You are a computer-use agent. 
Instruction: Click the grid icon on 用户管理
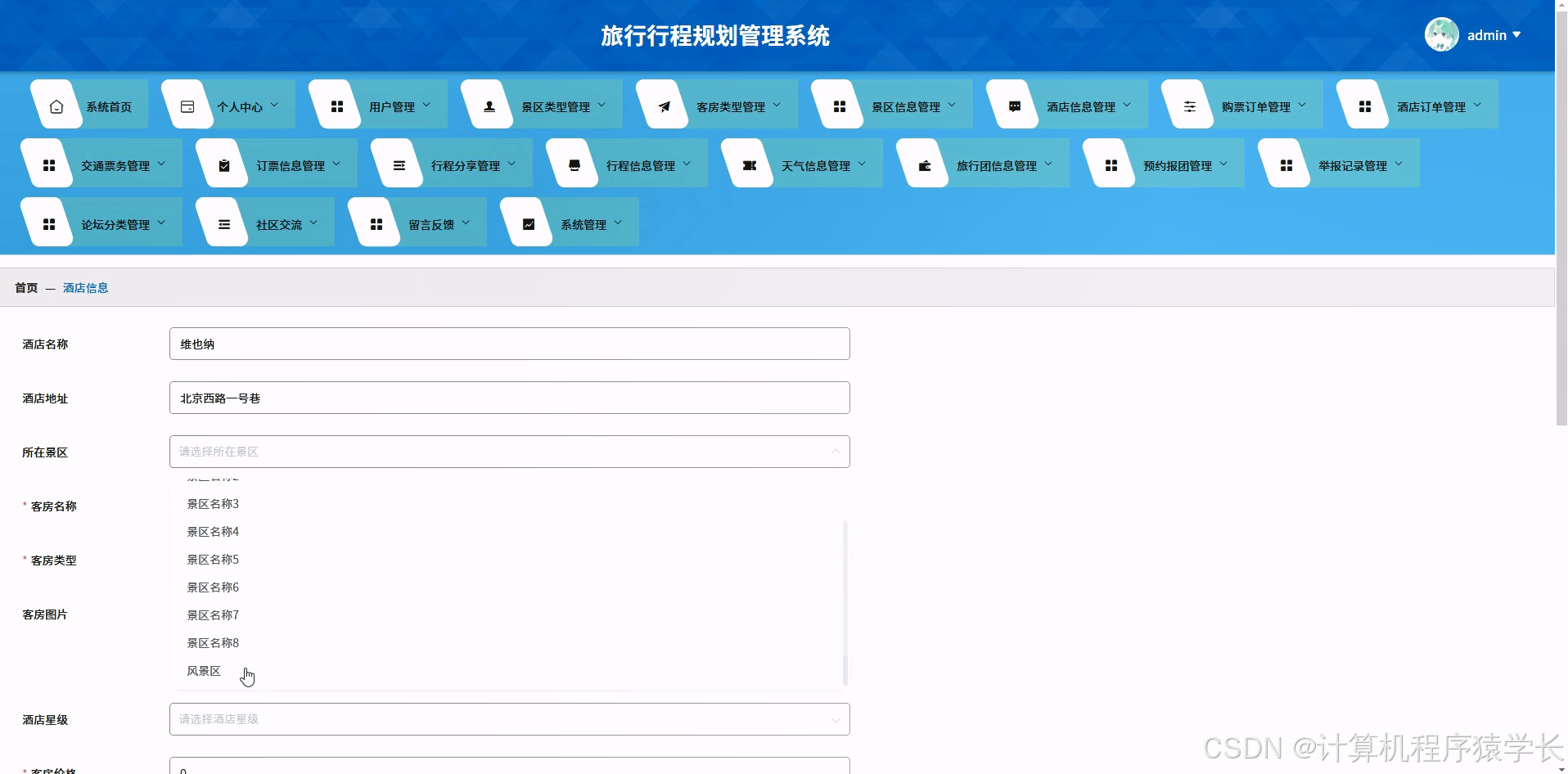[336, 105]
